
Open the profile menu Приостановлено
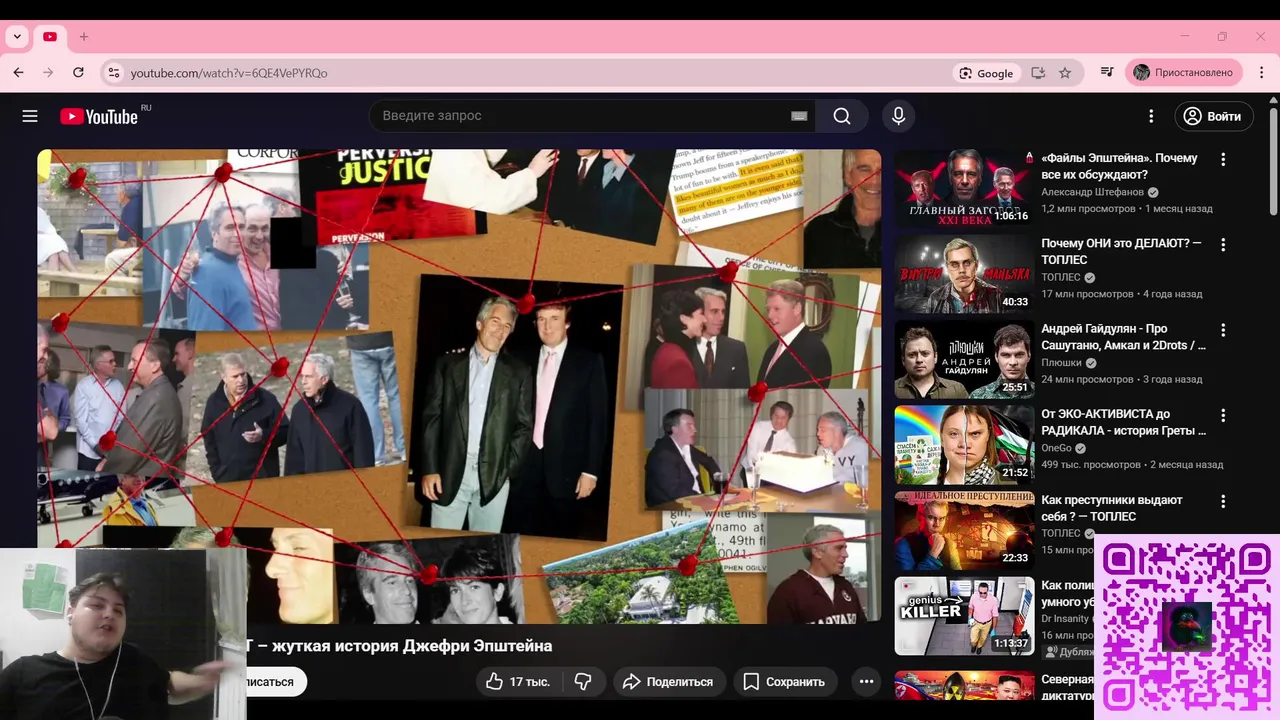click(x=1186, y=73)
